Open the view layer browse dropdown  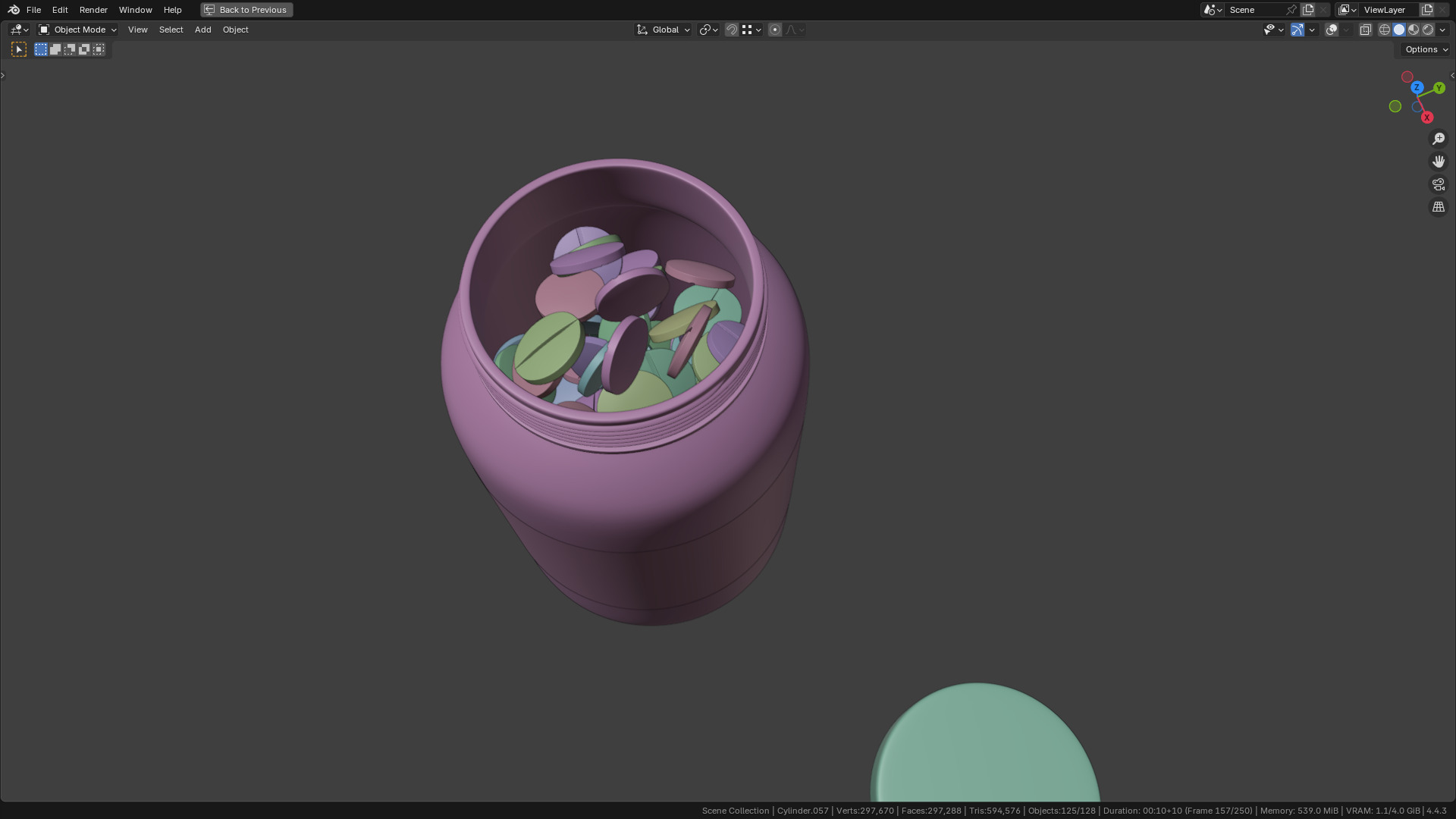[x=1348, y=10]
